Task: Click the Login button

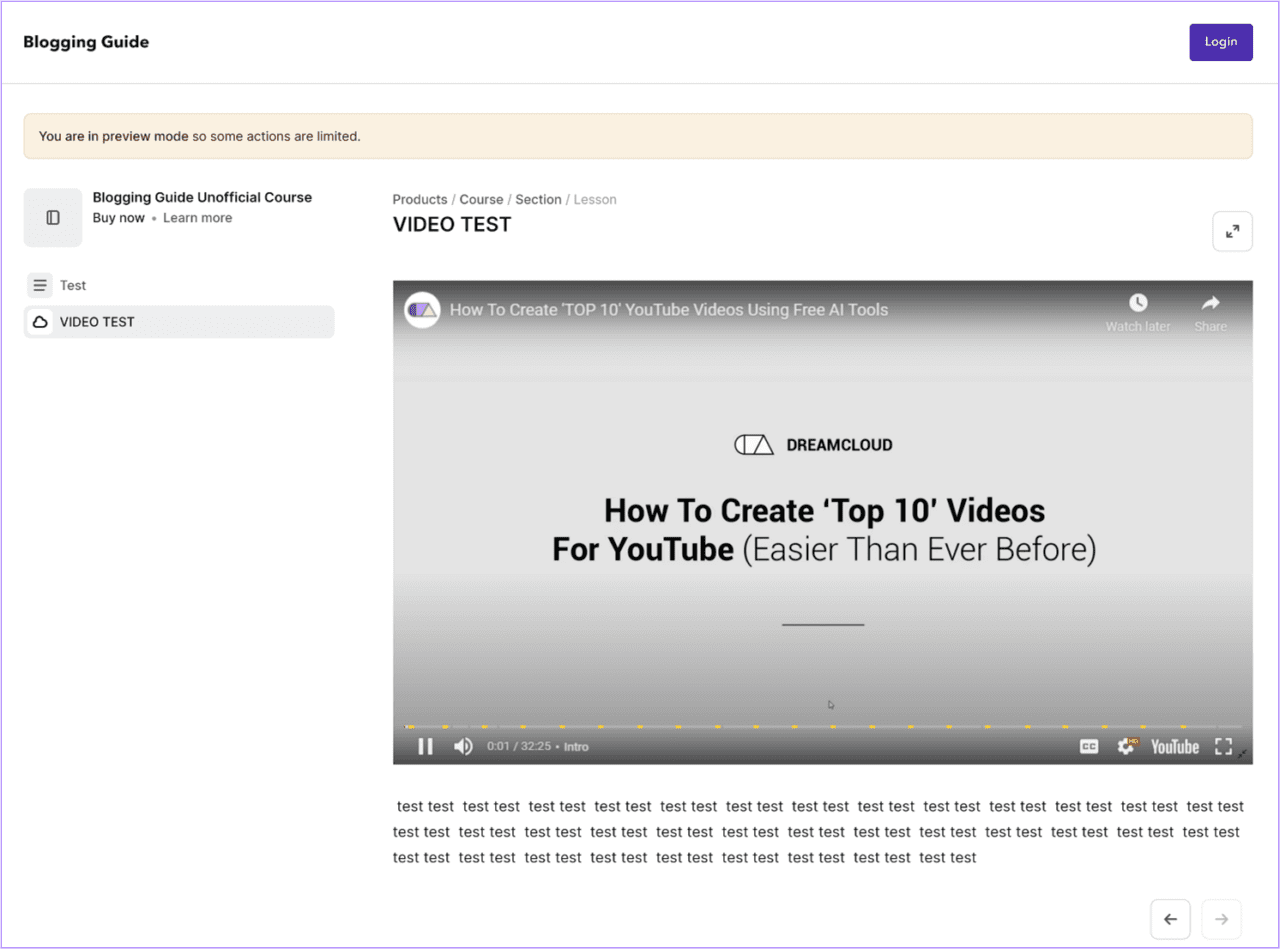Action: 1220,42
